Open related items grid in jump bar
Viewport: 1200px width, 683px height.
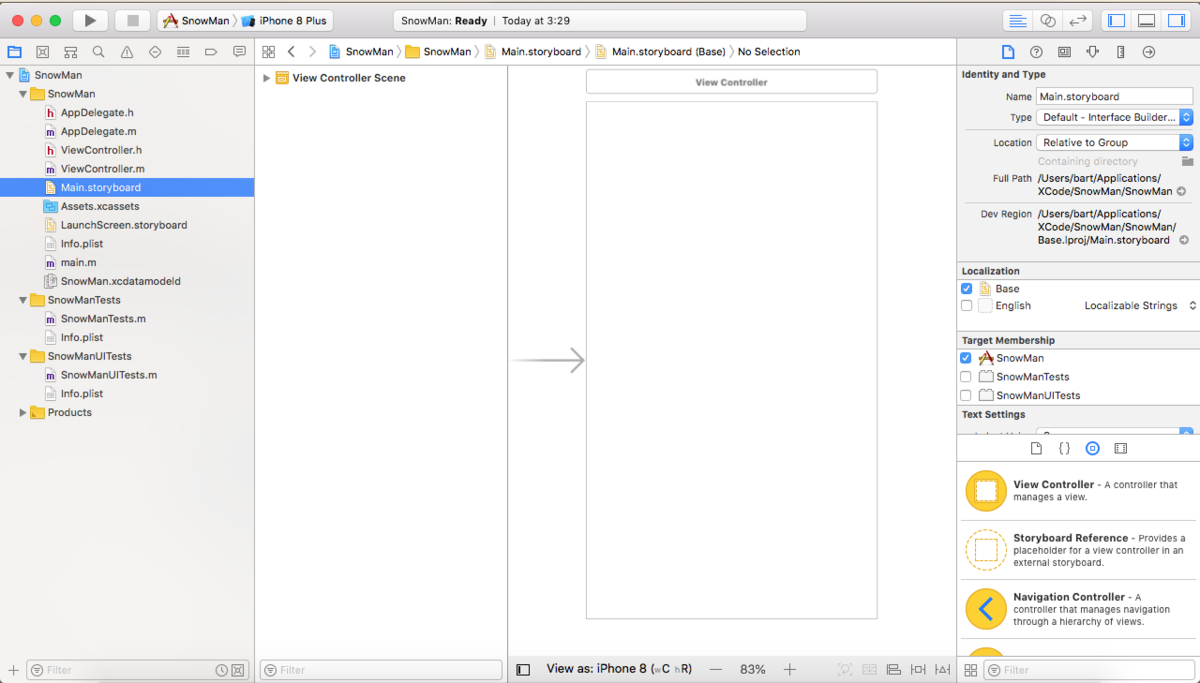point(268,51)
